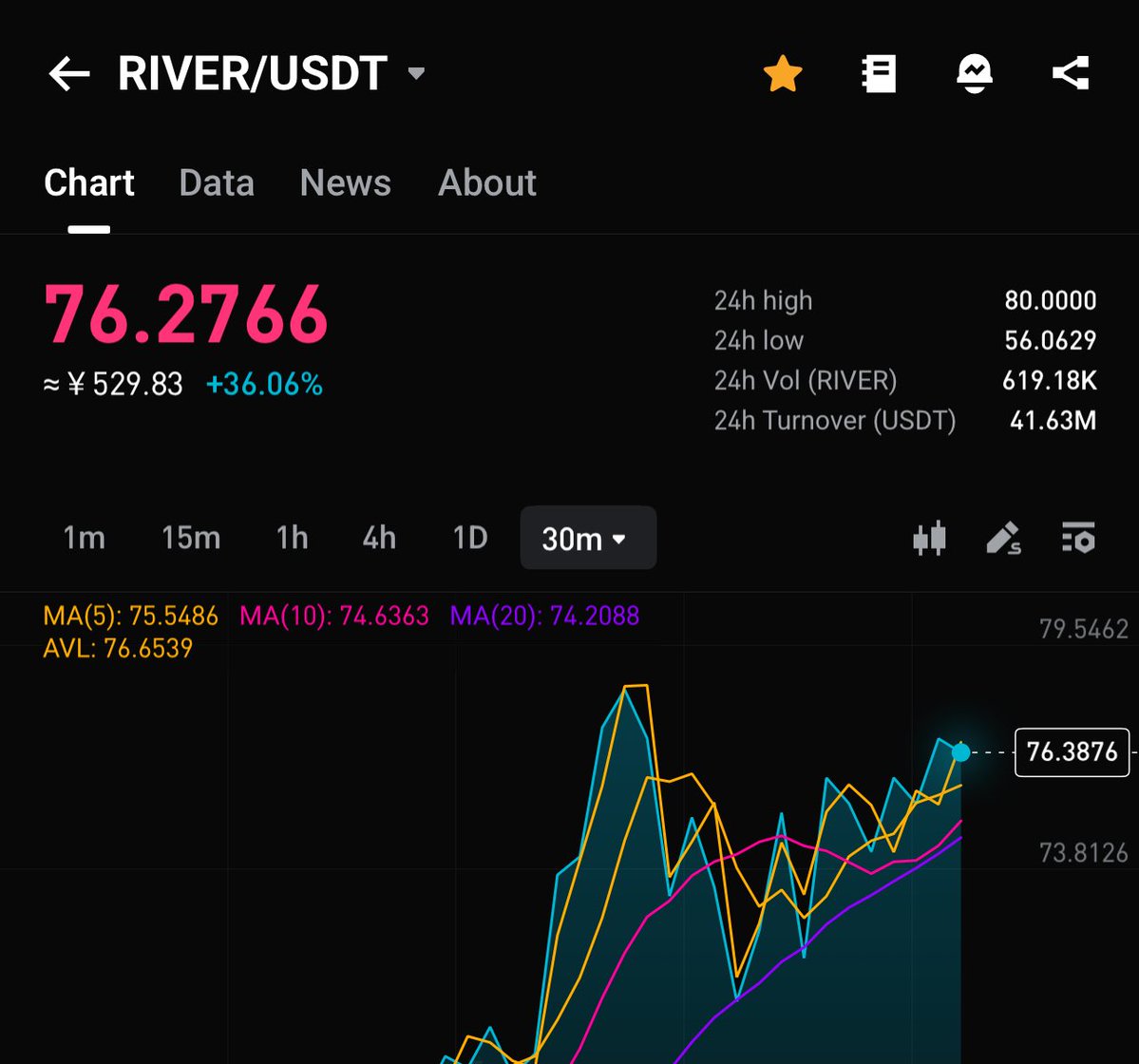This screenshot has width=1139, height=1064.
Task: Toggle the favorite star for RIVER/USDT
Action: click(x=783, y=74)
